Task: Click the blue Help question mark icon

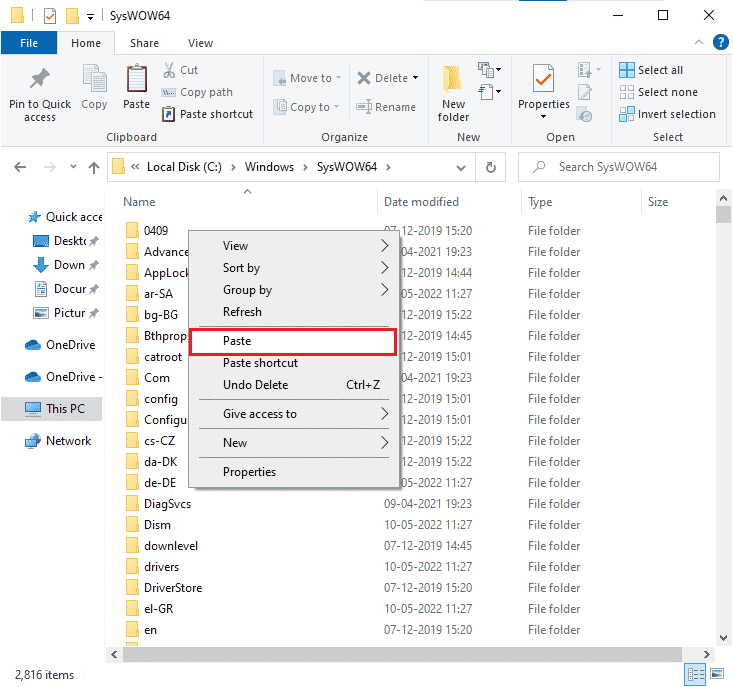Action: point(720,43)
